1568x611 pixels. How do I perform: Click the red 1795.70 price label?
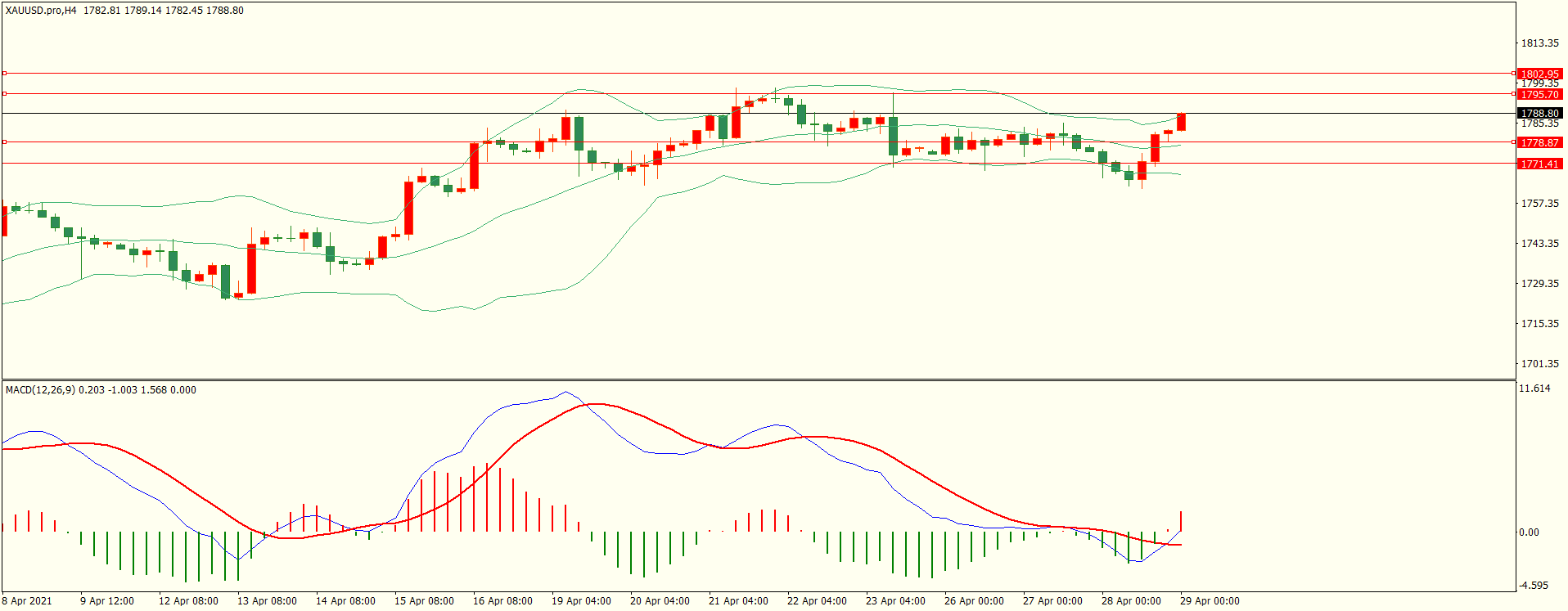[x=1539, y=94]
